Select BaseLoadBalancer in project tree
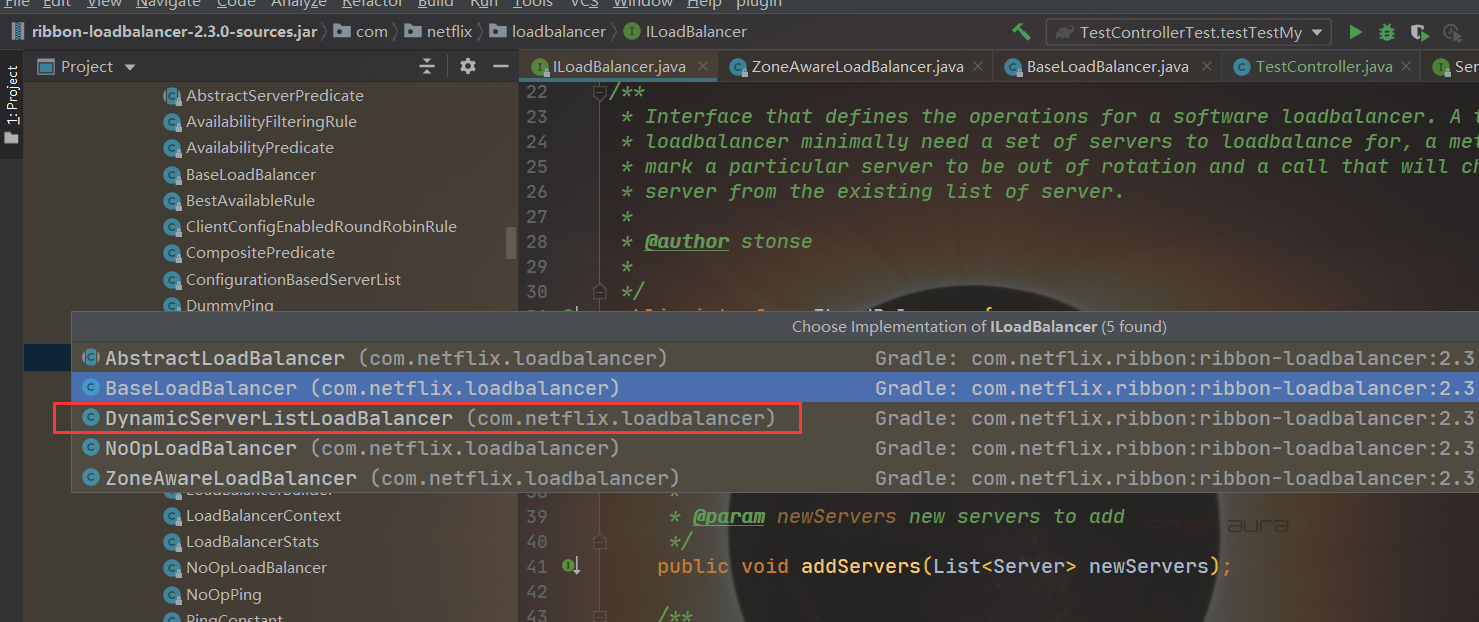1479x622 pixels. 250,175
